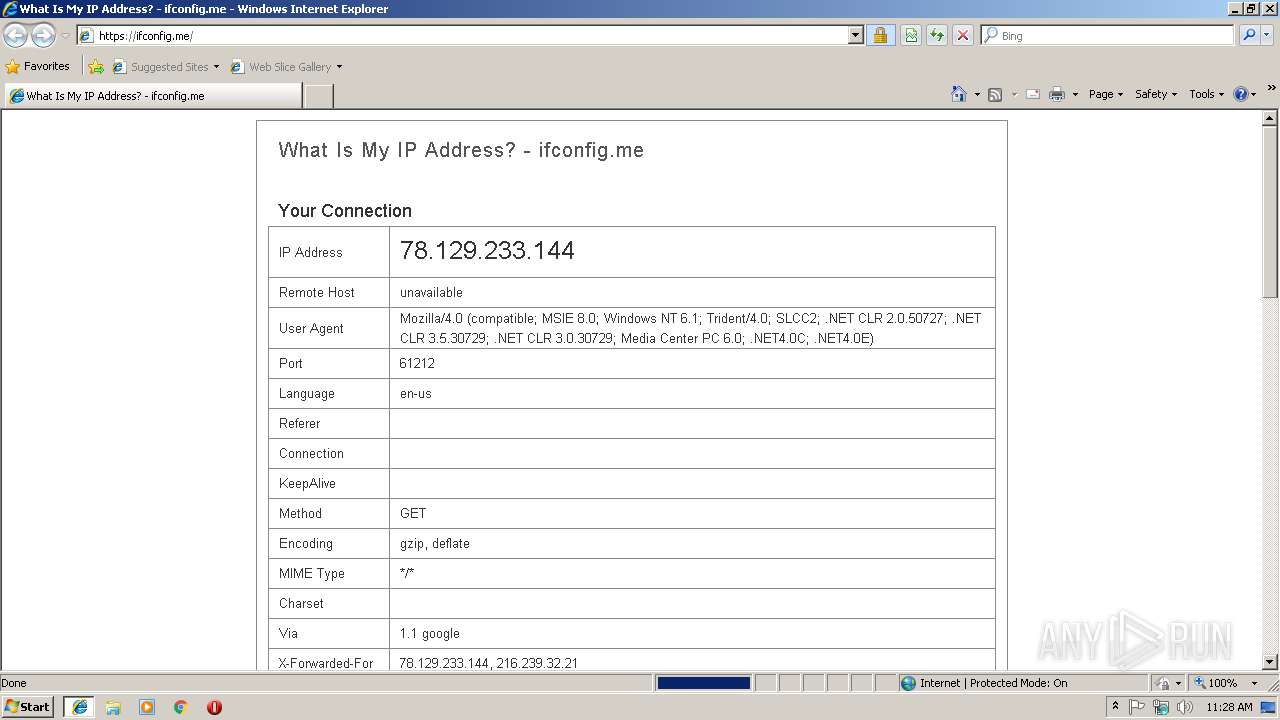Click the Charset row label
This screenshot has width=1280, height=720.
tap(301, 603)
